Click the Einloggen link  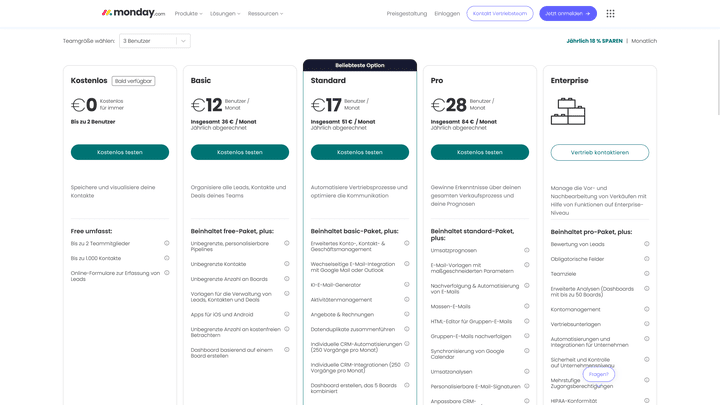pyautogui.click(x=447, y=14)
